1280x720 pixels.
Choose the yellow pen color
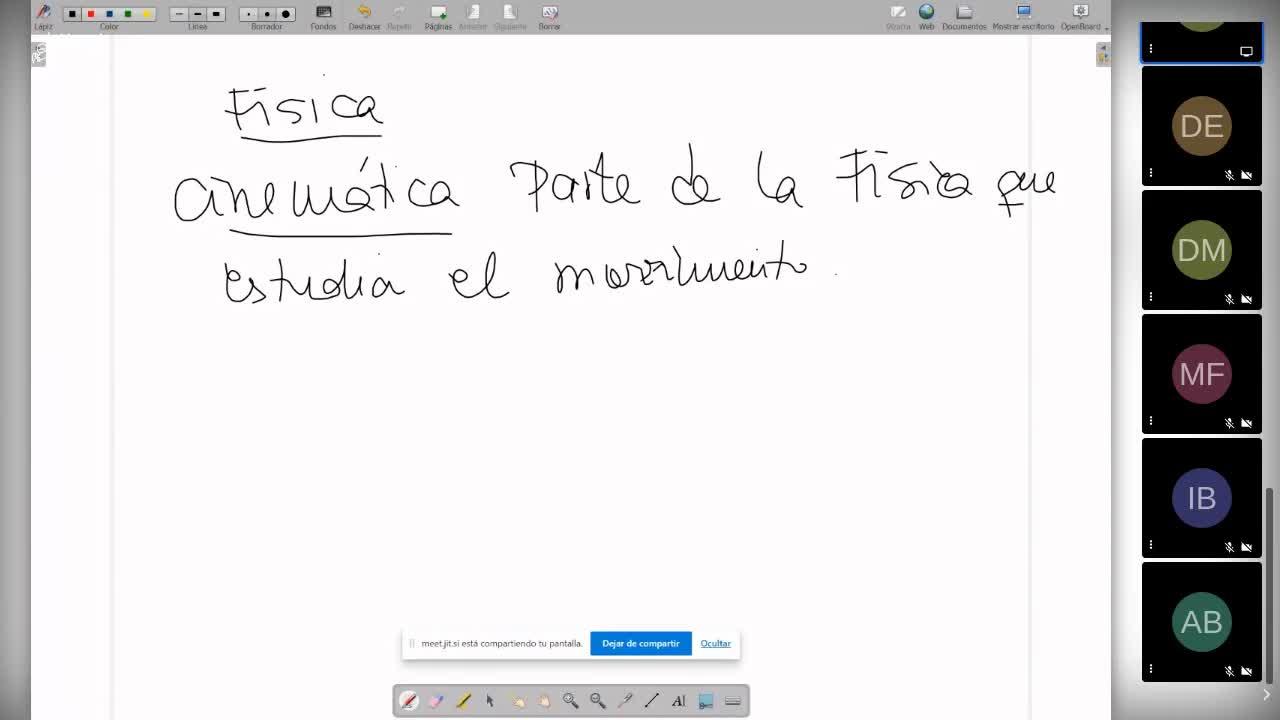point(146,14)
